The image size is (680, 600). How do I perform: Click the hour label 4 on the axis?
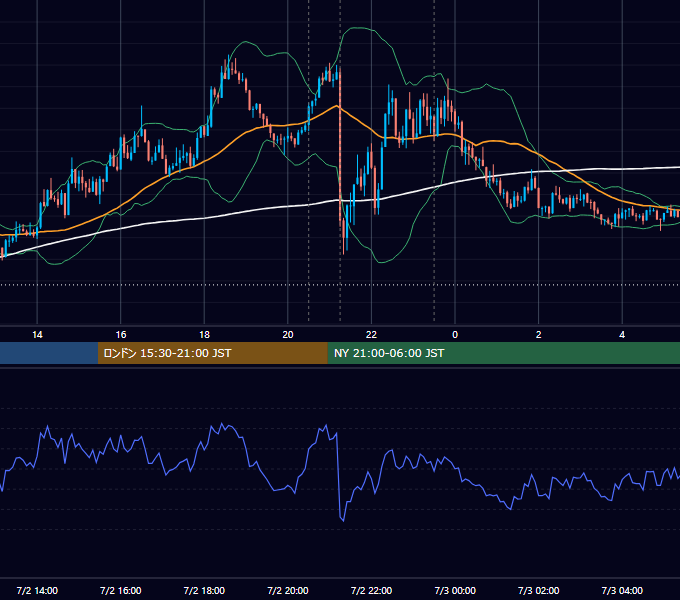tap(622, 334)
